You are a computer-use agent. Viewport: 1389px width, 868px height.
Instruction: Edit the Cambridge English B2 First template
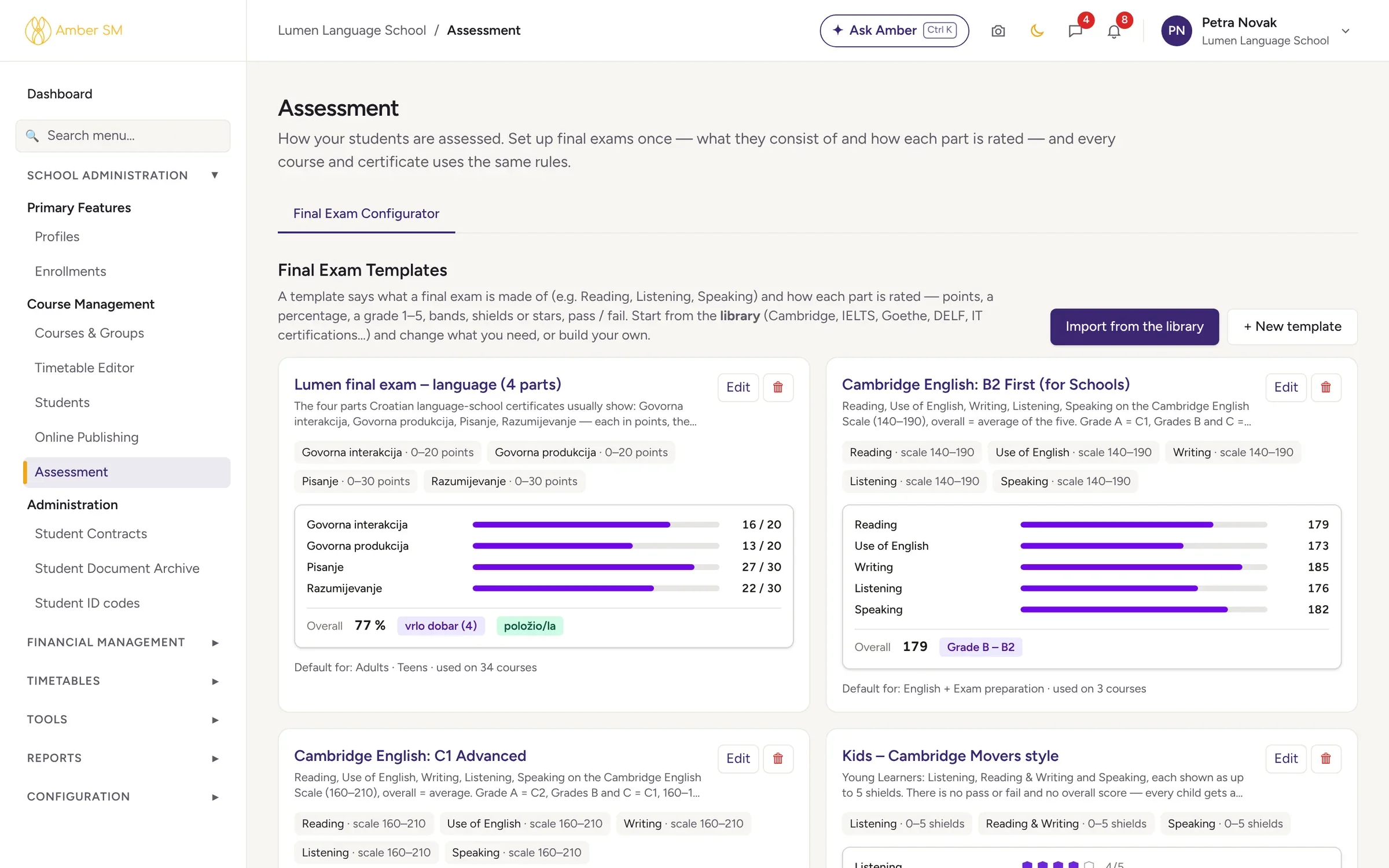pos(1286,387)
